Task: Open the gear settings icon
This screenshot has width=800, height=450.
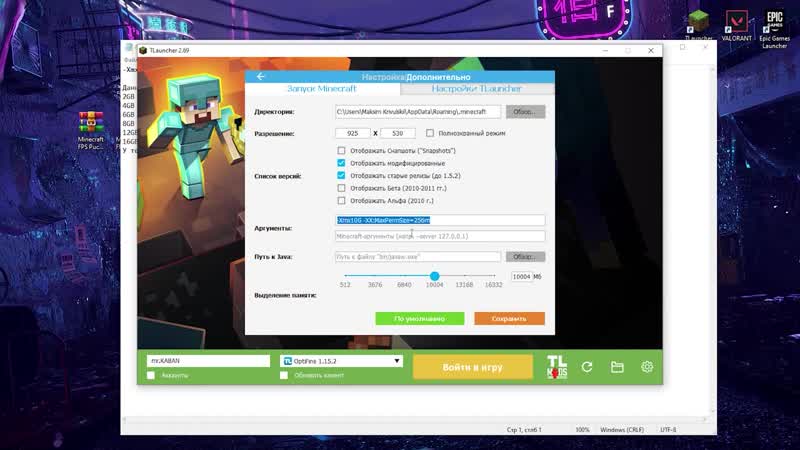Action: tap(647, 367)
